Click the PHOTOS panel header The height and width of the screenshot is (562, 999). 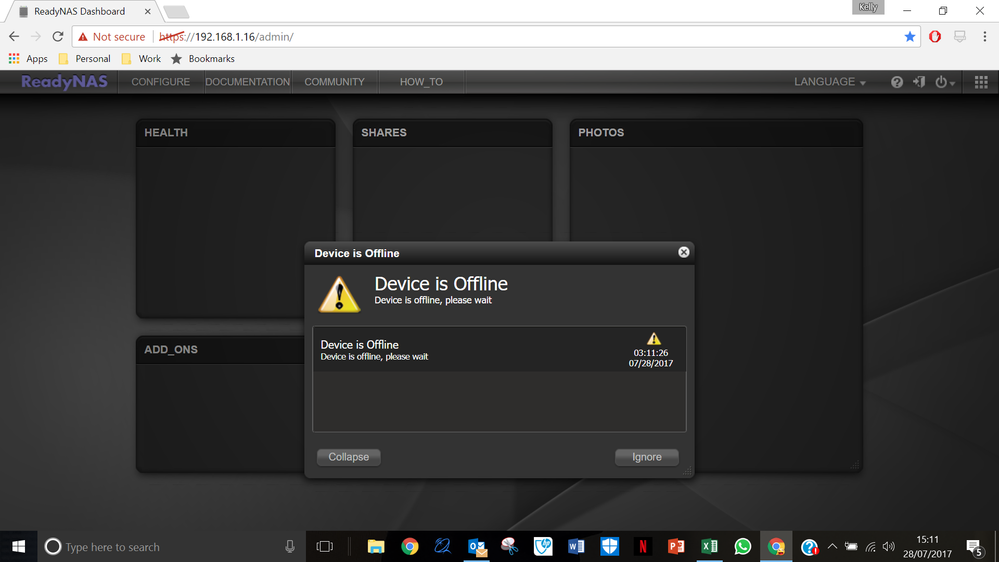[x=716, y=133]
